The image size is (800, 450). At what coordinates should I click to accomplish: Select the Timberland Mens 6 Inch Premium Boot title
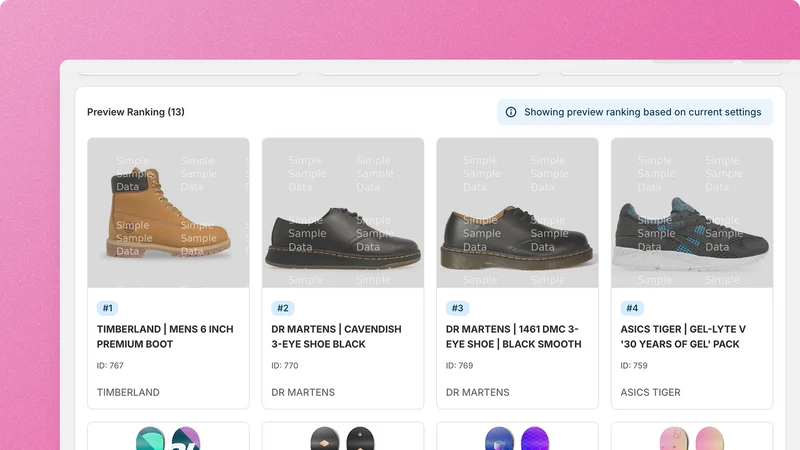coord(165,337)
